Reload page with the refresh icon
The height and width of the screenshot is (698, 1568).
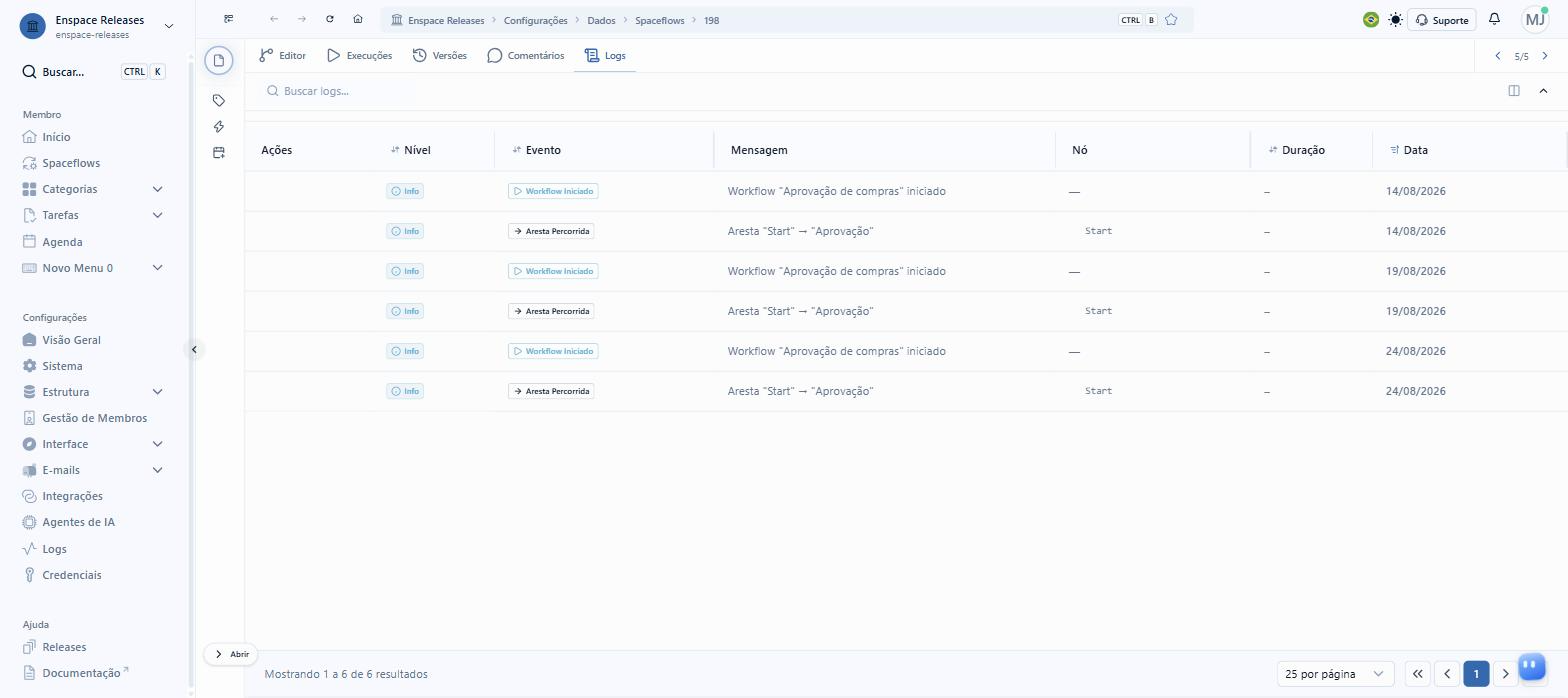point(330,19)
